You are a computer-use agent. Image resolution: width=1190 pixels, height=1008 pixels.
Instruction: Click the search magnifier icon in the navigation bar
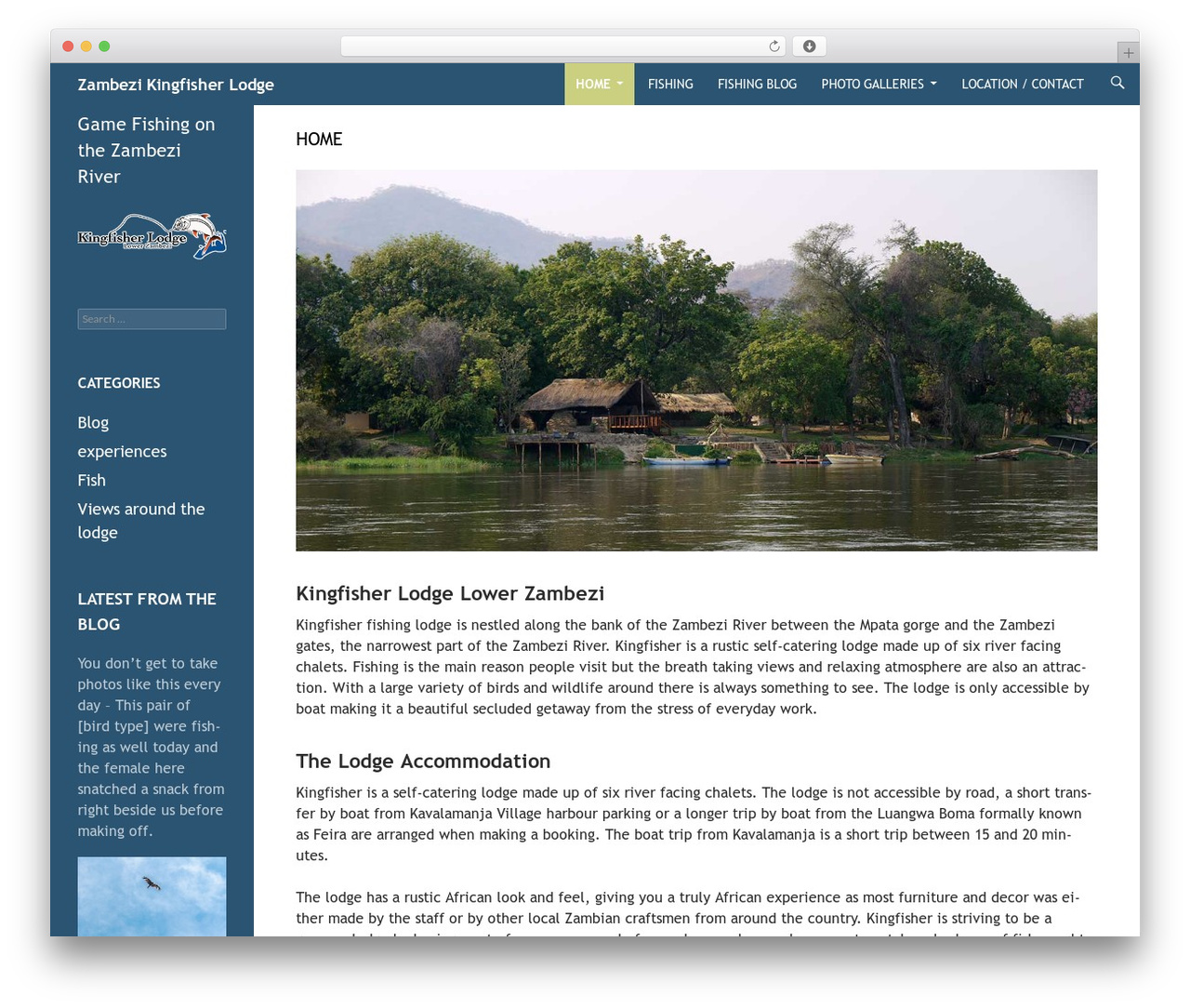point(1117,83)
